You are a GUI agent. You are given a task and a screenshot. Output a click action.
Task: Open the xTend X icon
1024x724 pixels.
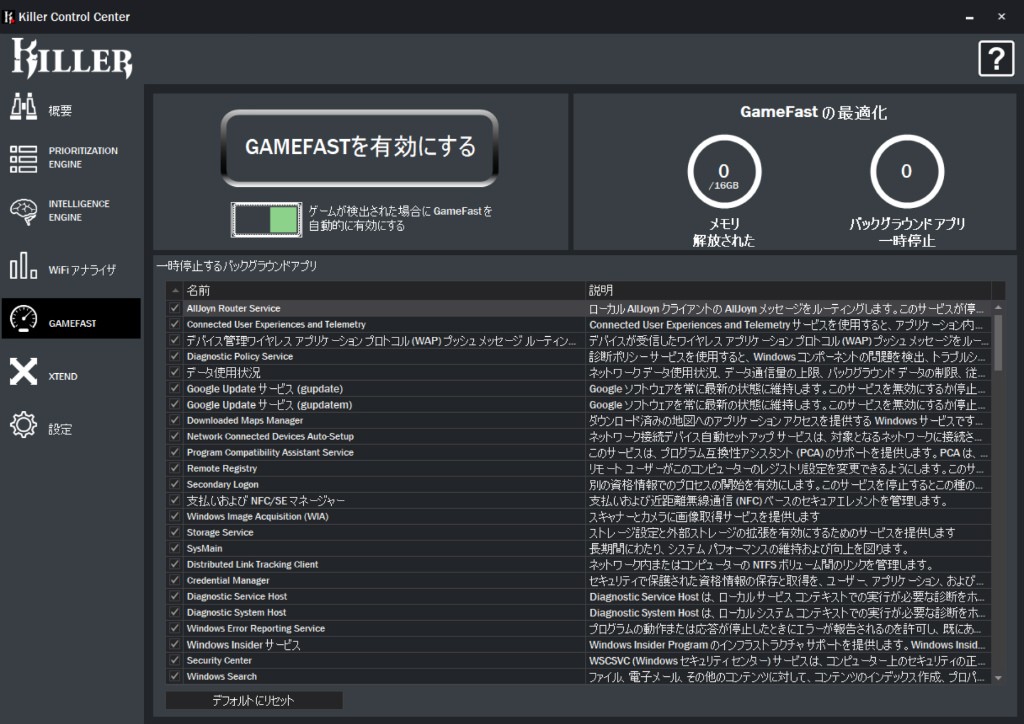point(23,373)
